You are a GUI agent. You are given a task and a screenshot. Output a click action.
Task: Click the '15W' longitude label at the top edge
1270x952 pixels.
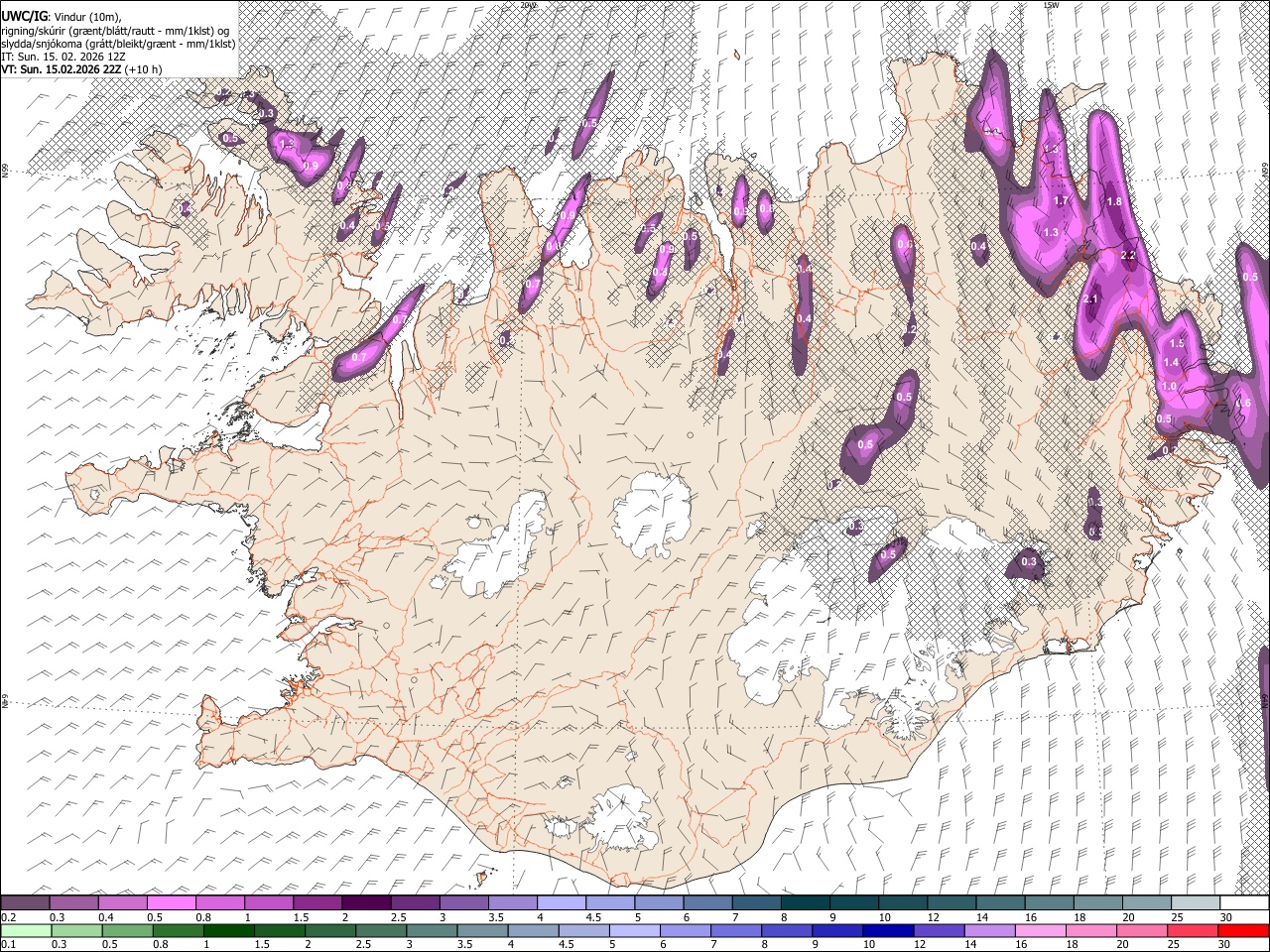pos(1050,4)
